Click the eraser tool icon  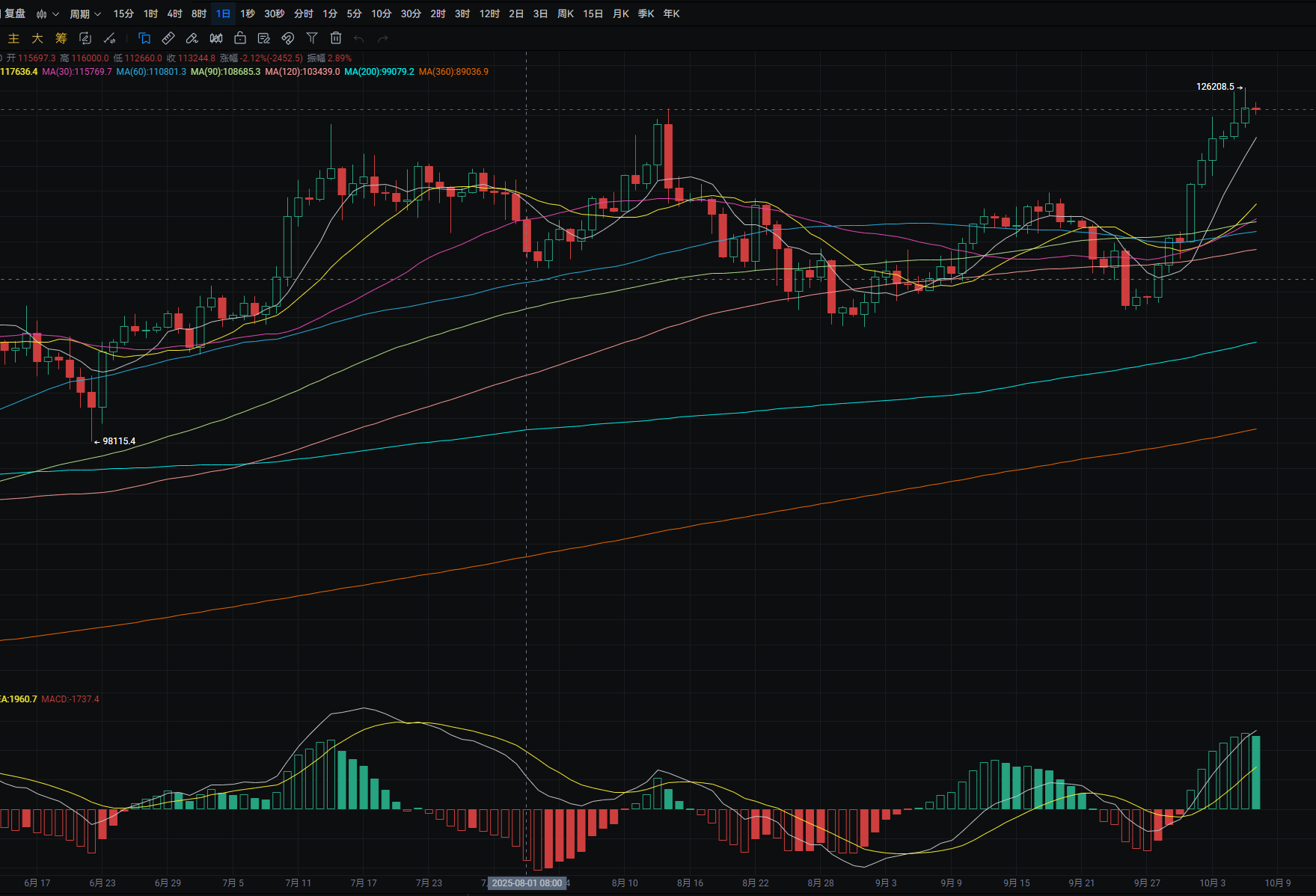click(x=192, y=38)
